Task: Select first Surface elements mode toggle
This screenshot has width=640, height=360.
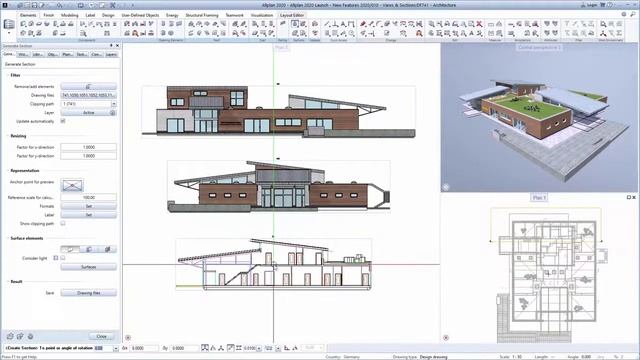Action: 70,249
